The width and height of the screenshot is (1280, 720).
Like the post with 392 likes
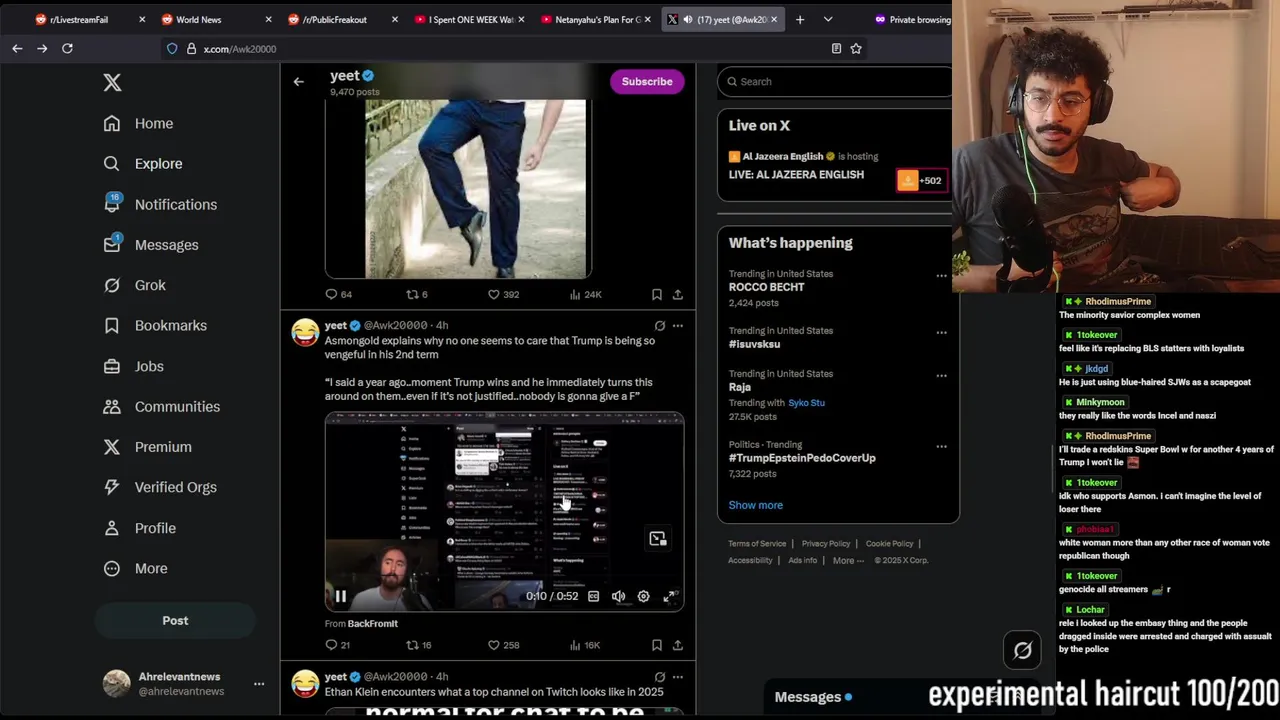[493, 294]
